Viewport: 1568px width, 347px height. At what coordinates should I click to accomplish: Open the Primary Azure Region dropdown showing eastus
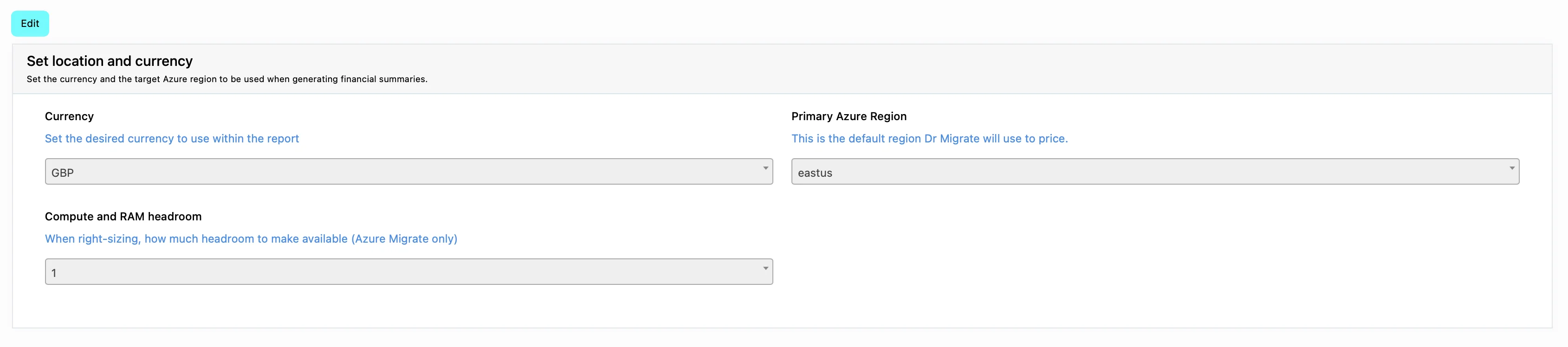(1155, 172)
